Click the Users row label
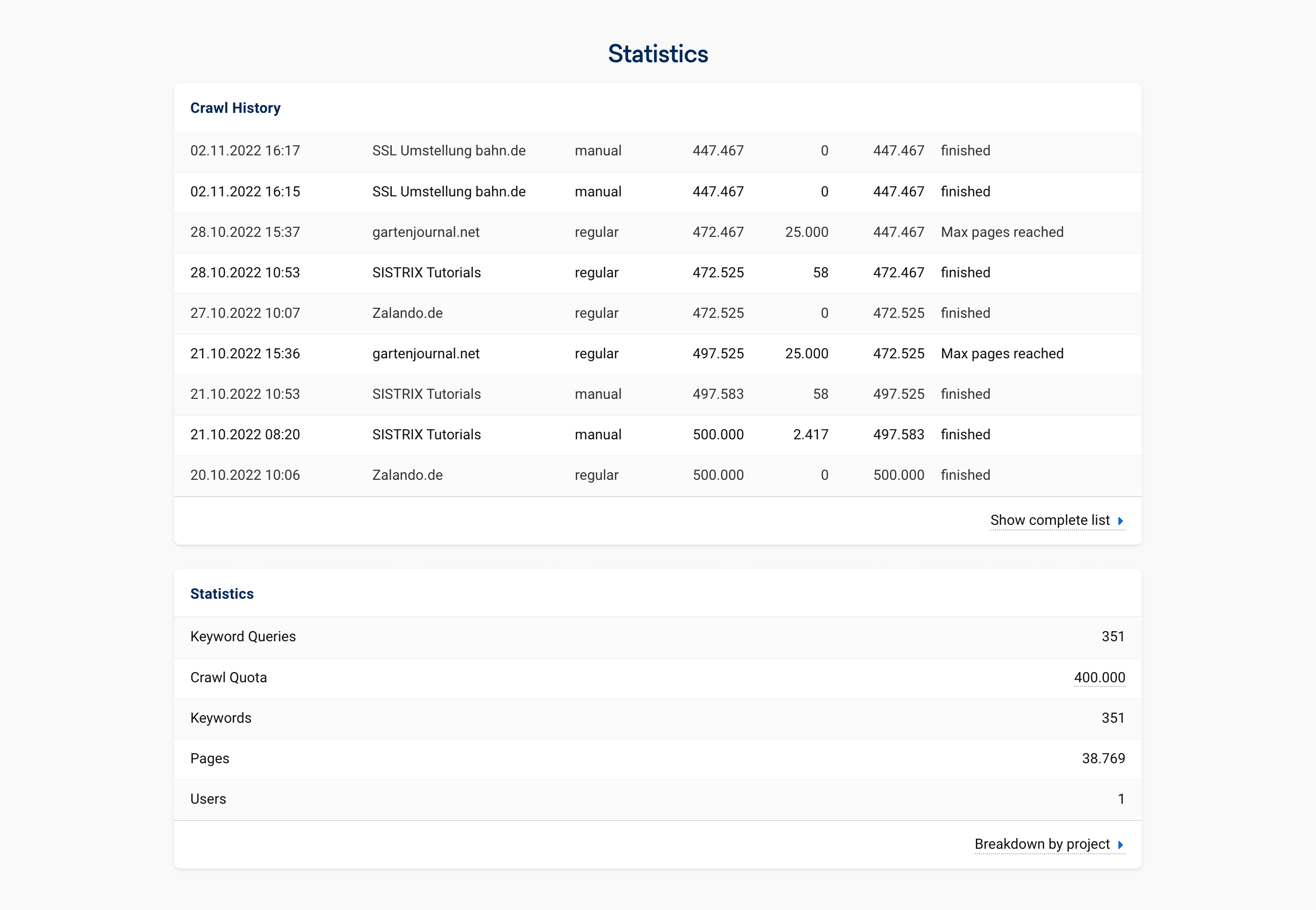Viewport: 1316px width, 910px height. (208, 799)
